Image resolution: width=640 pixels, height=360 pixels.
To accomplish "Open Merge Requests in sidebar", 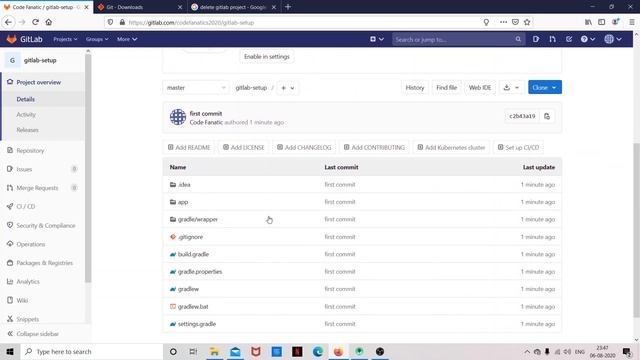I will pyautogui.click(x=37, y=188).
